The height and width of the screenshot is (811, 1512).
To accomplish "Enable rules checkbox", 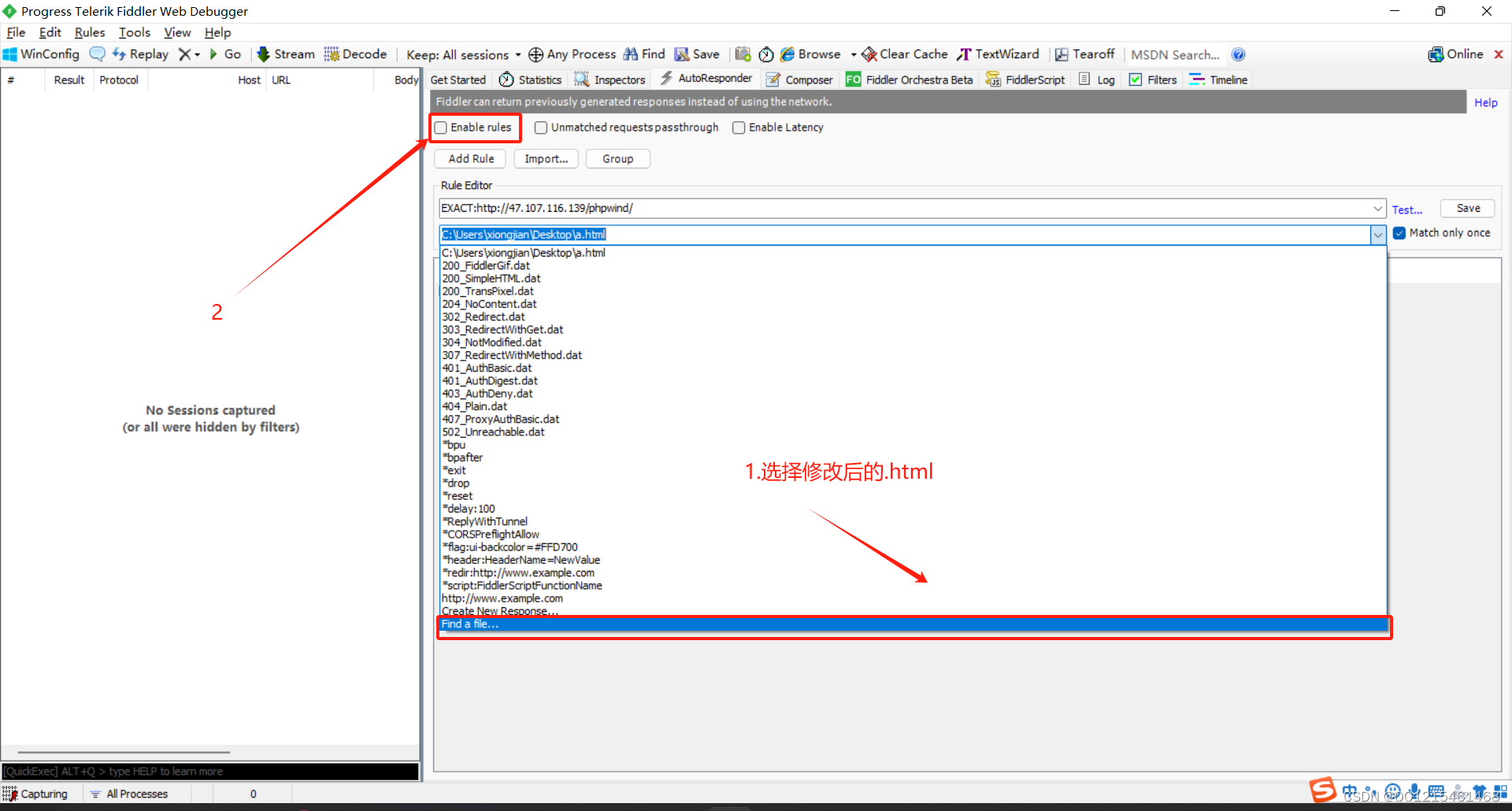I will click(441, 128).
